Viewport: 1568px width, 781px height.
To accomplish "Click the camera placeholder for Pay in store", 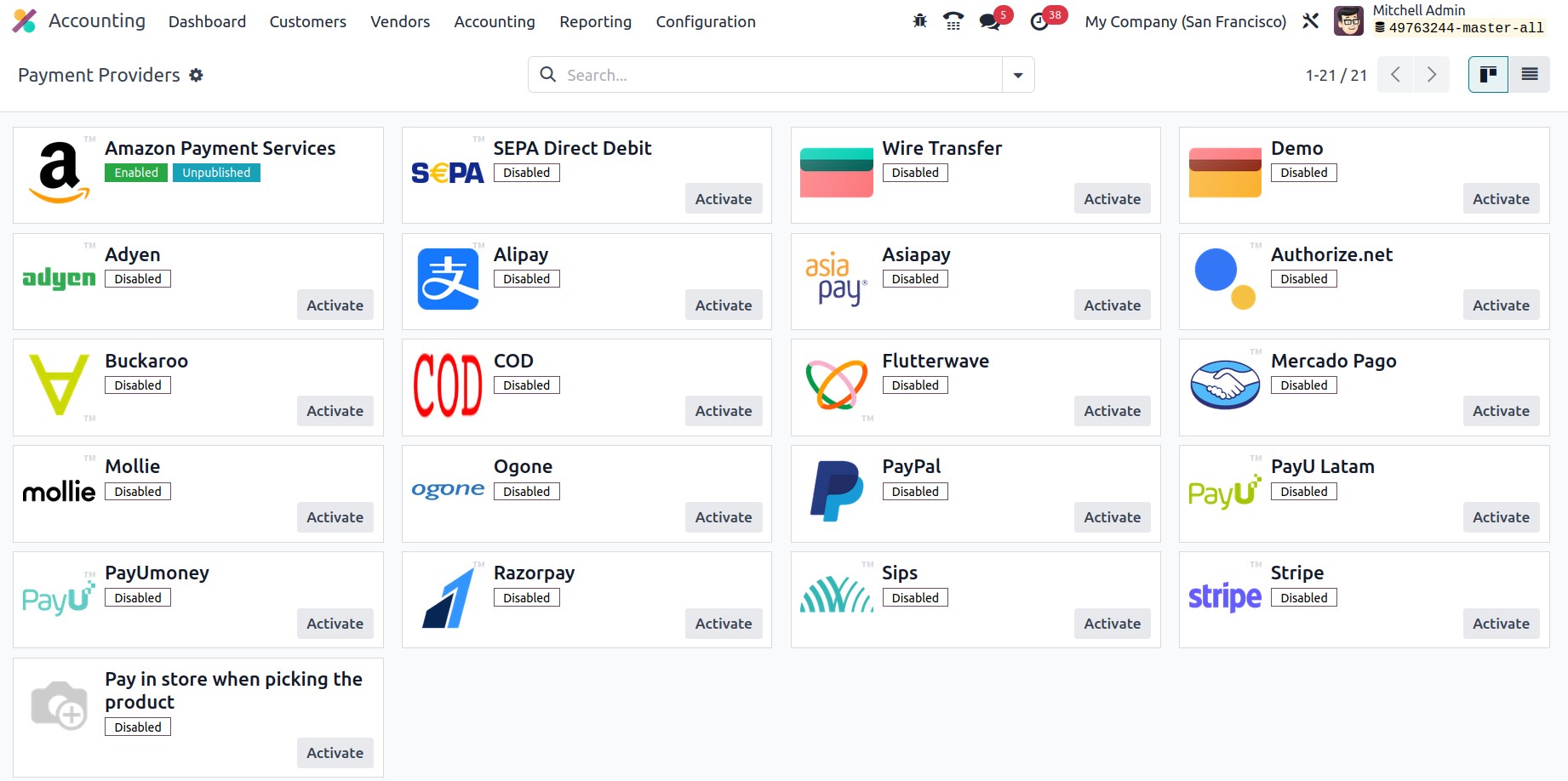I will (x=59, y=704).
